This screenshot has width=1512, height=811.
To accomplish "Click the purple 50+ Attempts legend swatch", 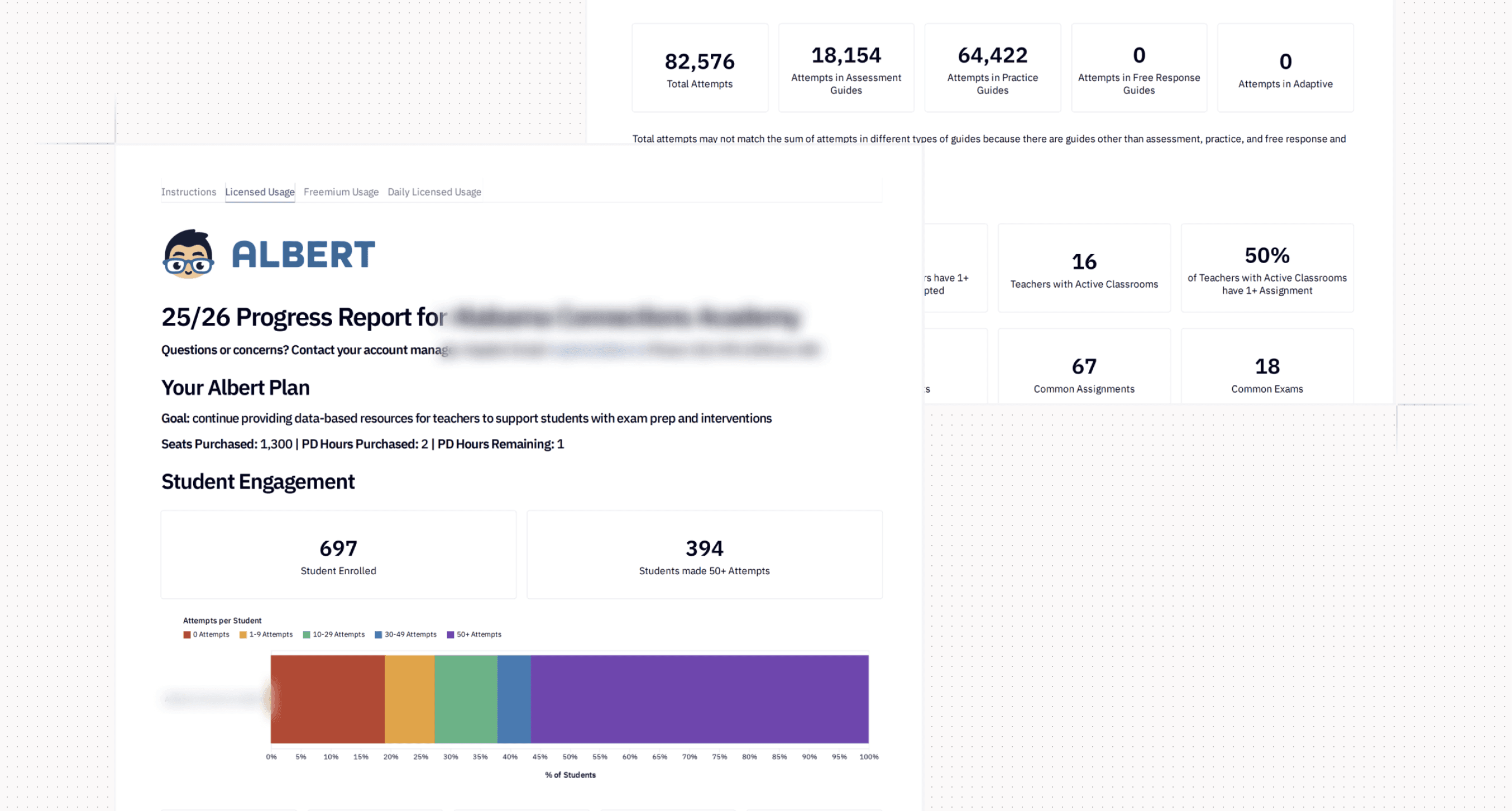I will (x=451, y=635).
